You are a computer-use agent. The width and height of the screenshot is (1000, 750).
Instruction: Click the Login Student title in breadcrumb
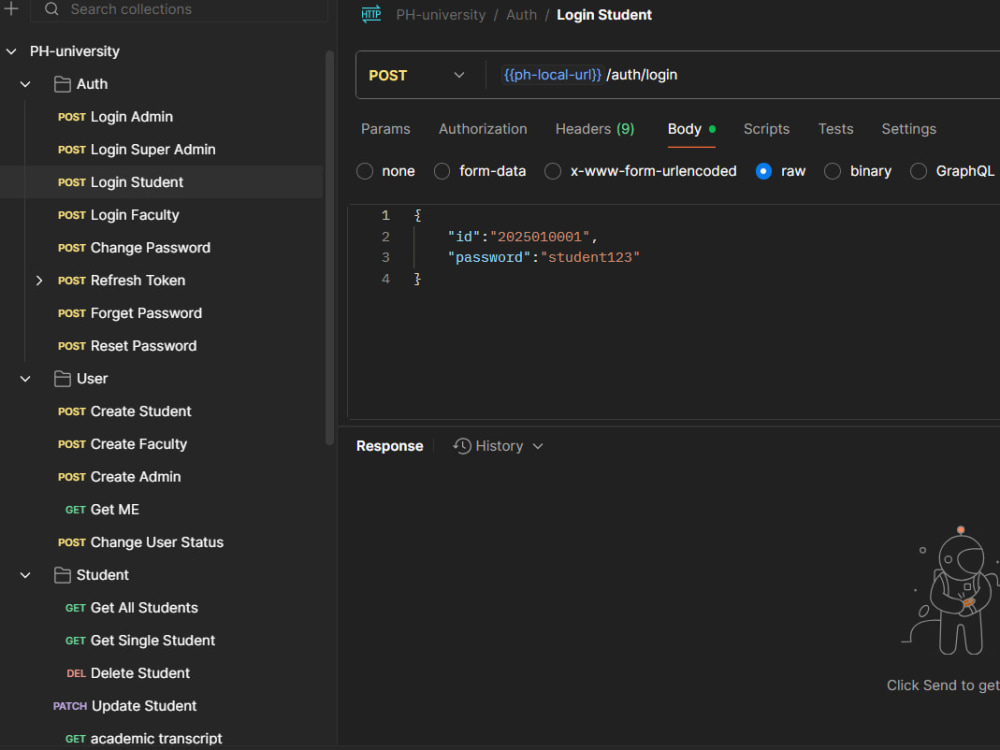[604, 15]
